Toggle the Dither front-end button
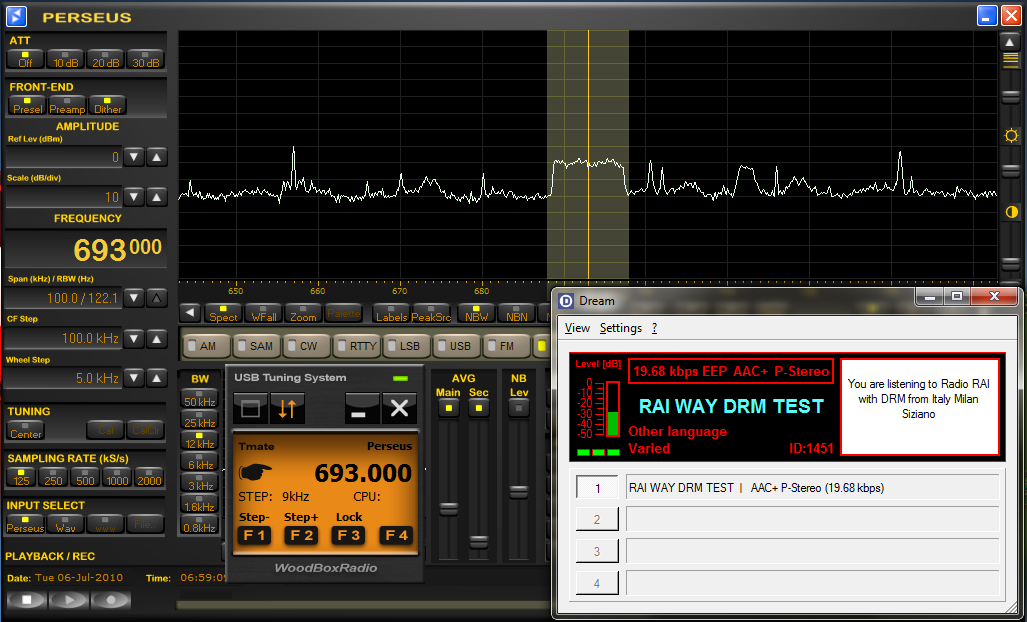Screen dimensions: 1027x622 [107, 105]
